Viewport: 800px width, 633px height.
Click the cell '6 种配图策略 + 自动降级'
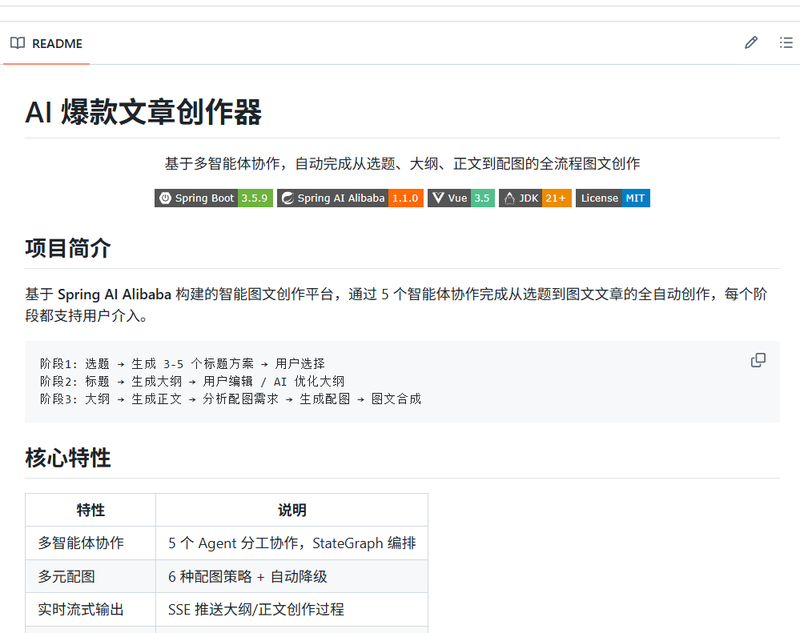pos(292,576)
